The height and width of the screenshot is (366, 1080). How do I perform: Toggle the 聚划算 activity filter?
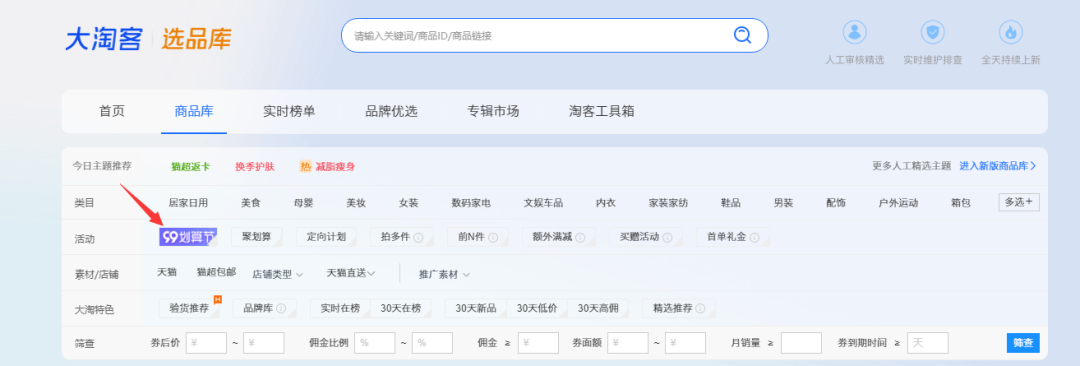[256, 237]
